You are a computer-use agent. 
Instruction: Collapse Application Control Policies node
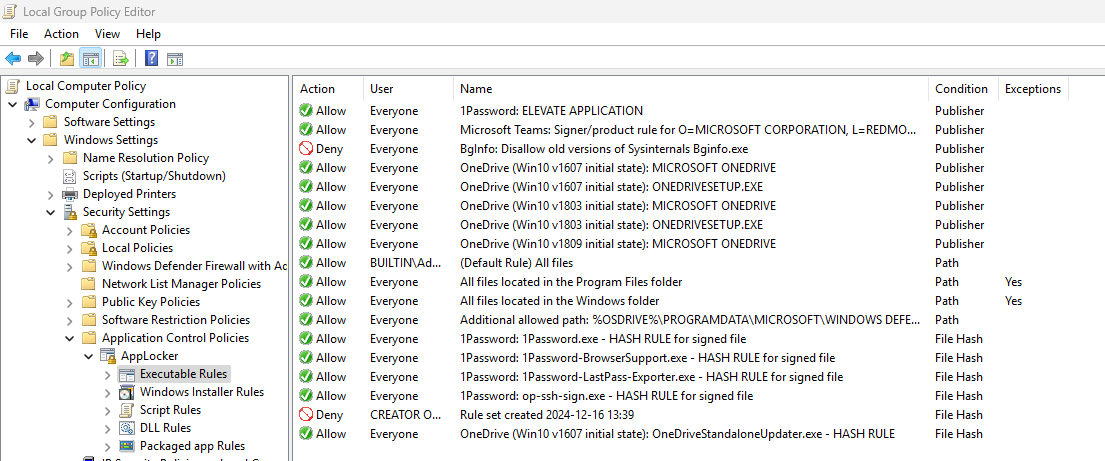pos(70,338)
